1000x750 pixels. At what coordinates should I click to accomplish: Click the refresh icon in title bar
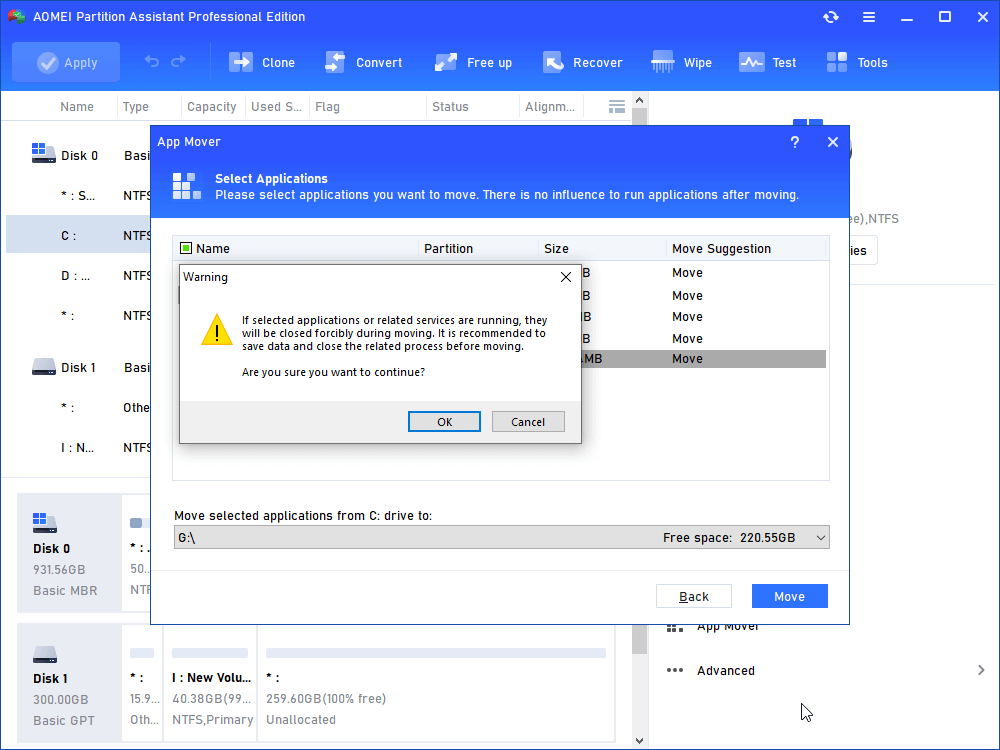pyautogui.click(x=830, y=17)
